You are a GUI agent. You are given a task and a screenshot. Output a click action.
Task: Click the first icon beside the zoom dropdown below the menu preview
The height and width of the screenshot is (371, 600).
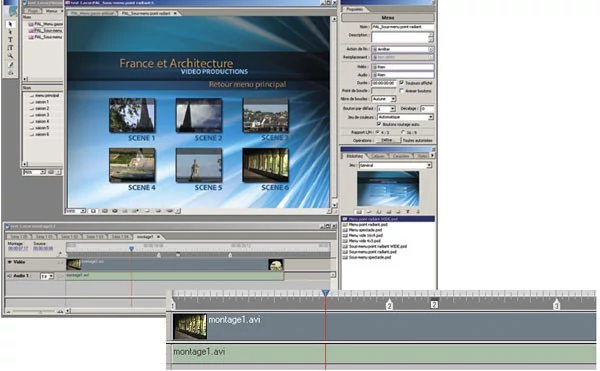[93, 211]
